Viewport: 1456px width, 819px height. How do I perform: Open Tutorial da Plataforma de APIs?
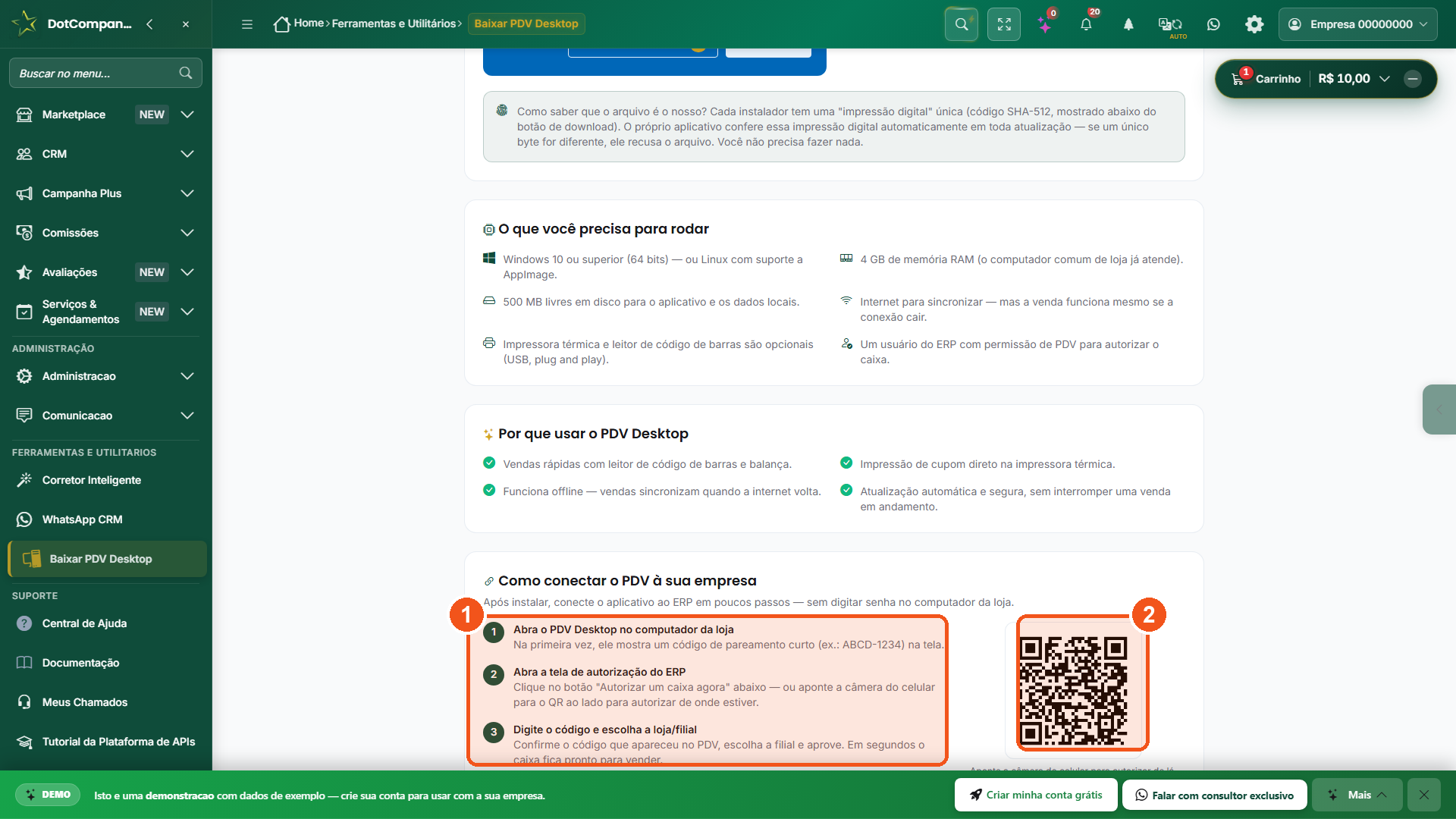pyautogui.click(x=105, y=742)
